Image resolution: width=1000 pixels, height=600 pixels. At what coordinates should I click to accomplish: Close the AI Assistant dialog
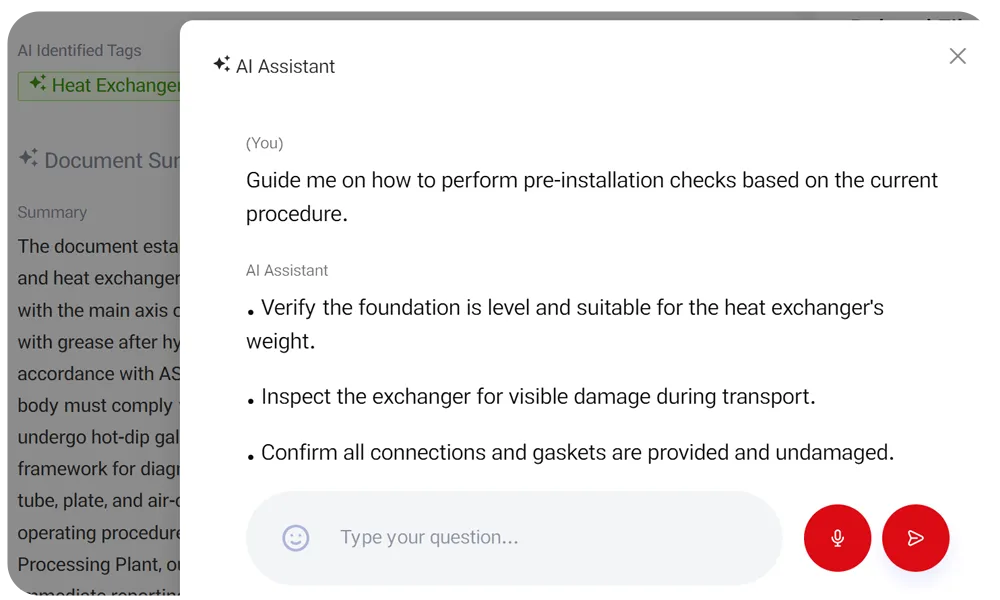[957, 57]
